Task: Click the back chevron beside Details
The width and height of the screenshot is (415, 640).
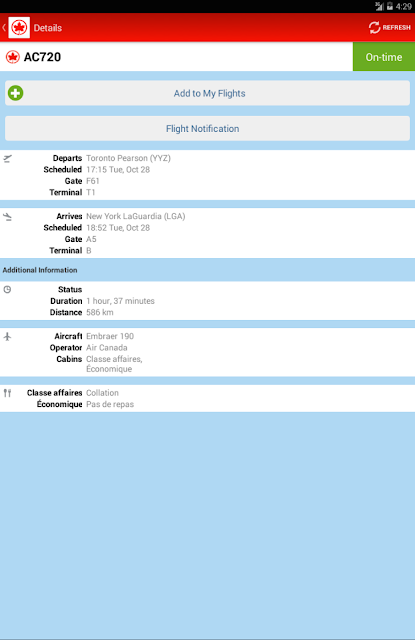Action: pyautogui.click(x=4, y=27)
